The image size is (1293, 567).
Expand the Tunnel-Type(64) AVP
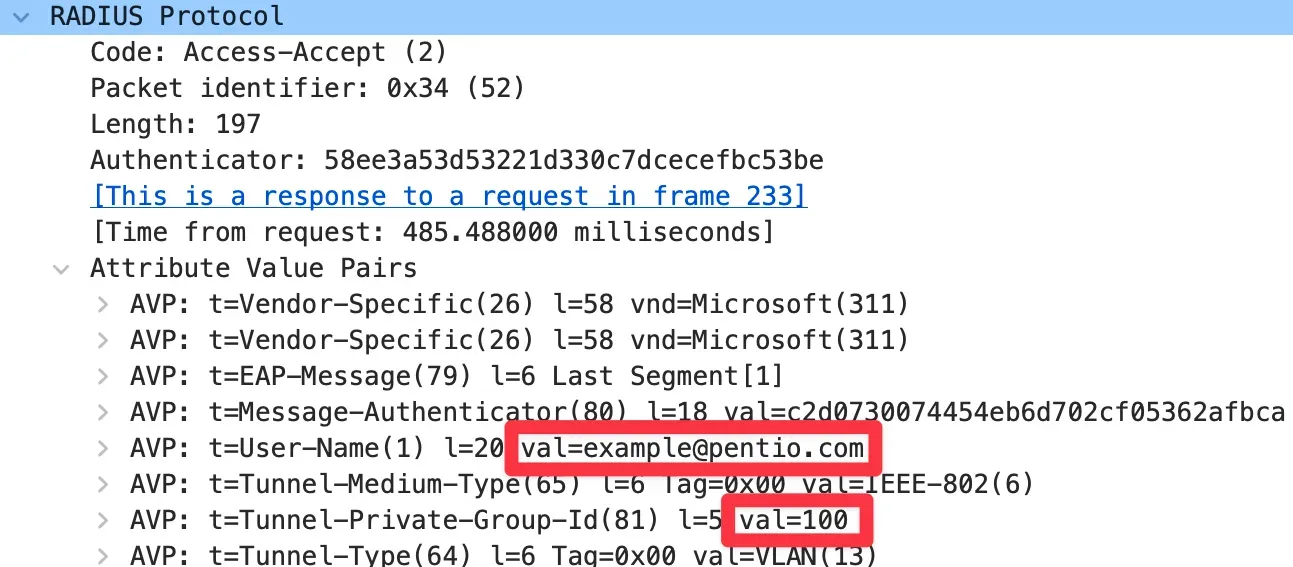102,555
